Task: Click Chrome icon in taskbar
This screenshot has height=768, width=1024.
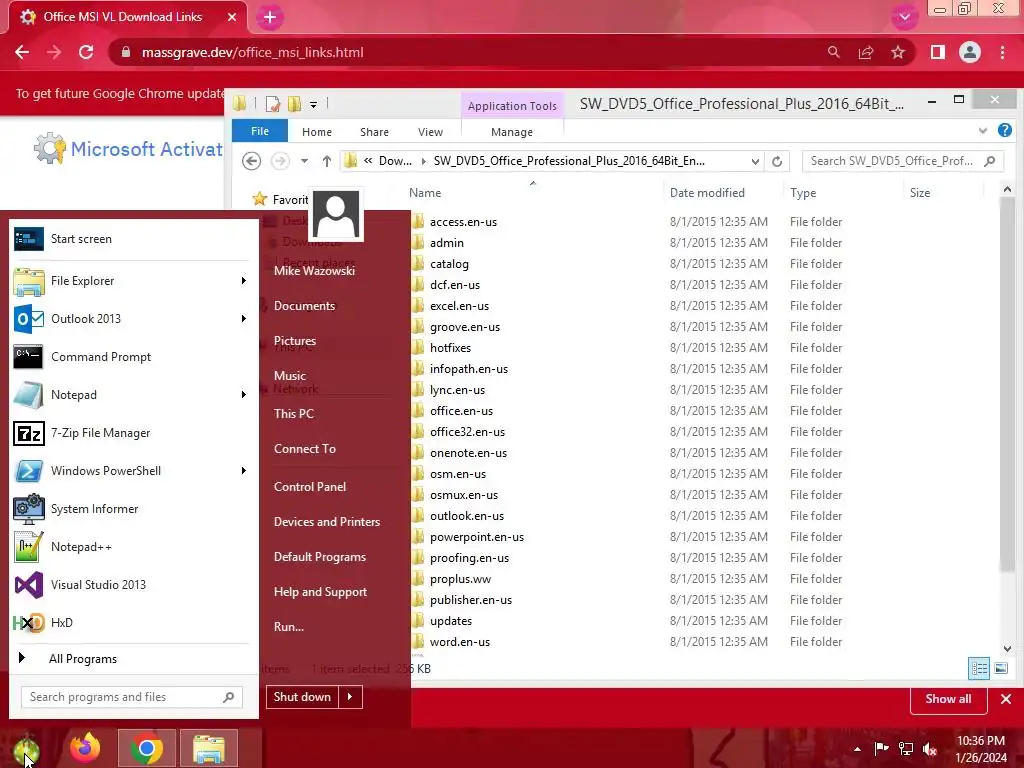Action: point(146,748)
